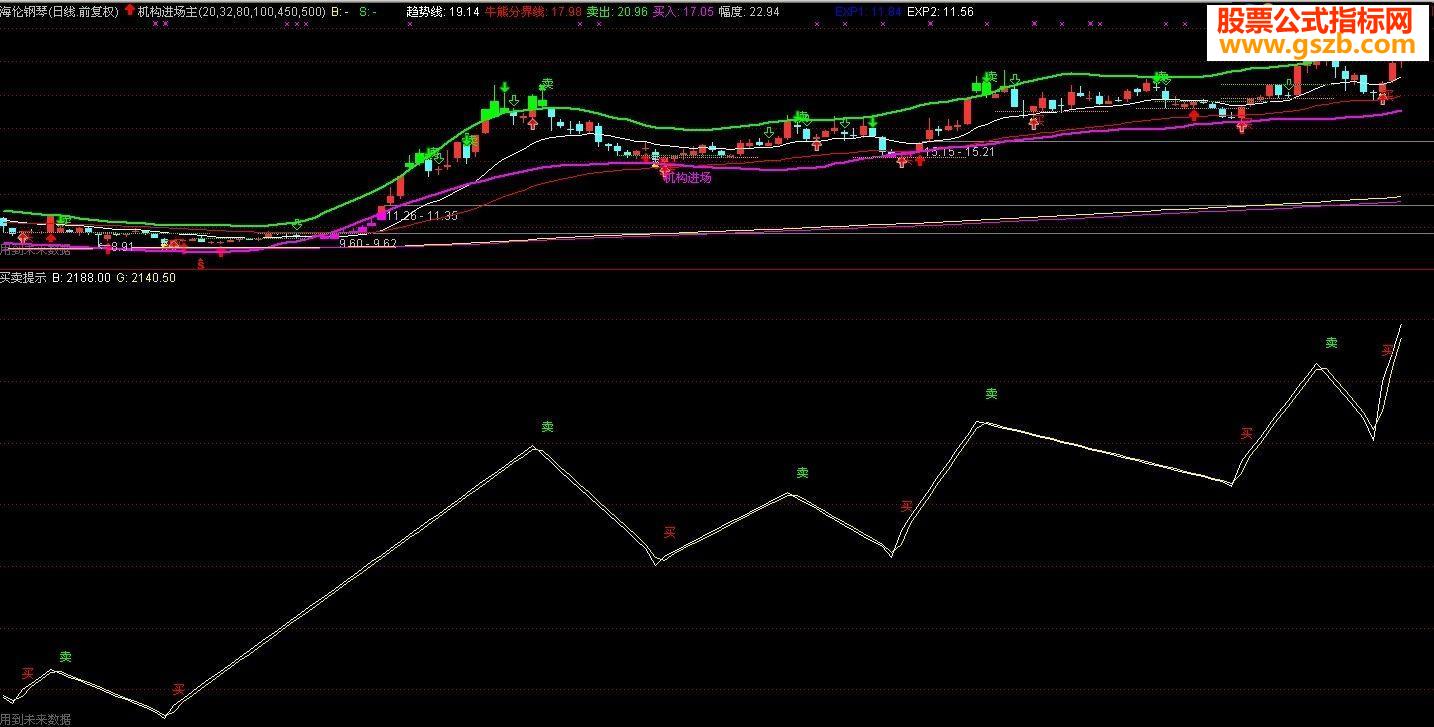The image size is (1434, 727).
Task: Click the 11.26 - 11.35 price gap label
Action: tap(422, 215)
